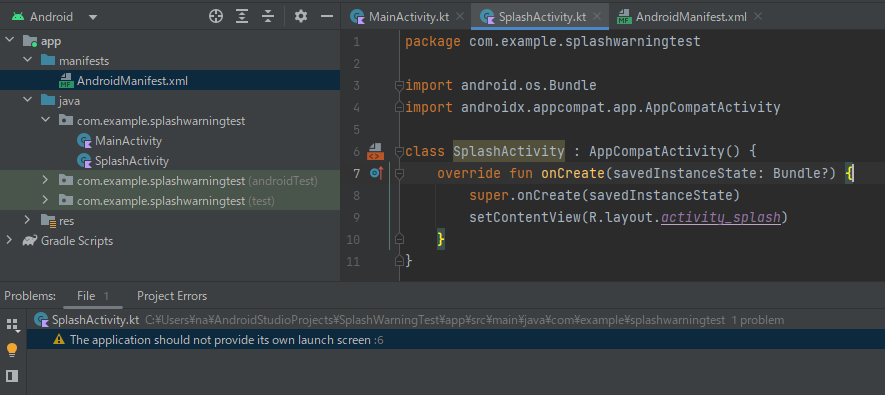
Task: Click the Expand All icon in project toolbar
Action: 242,16
